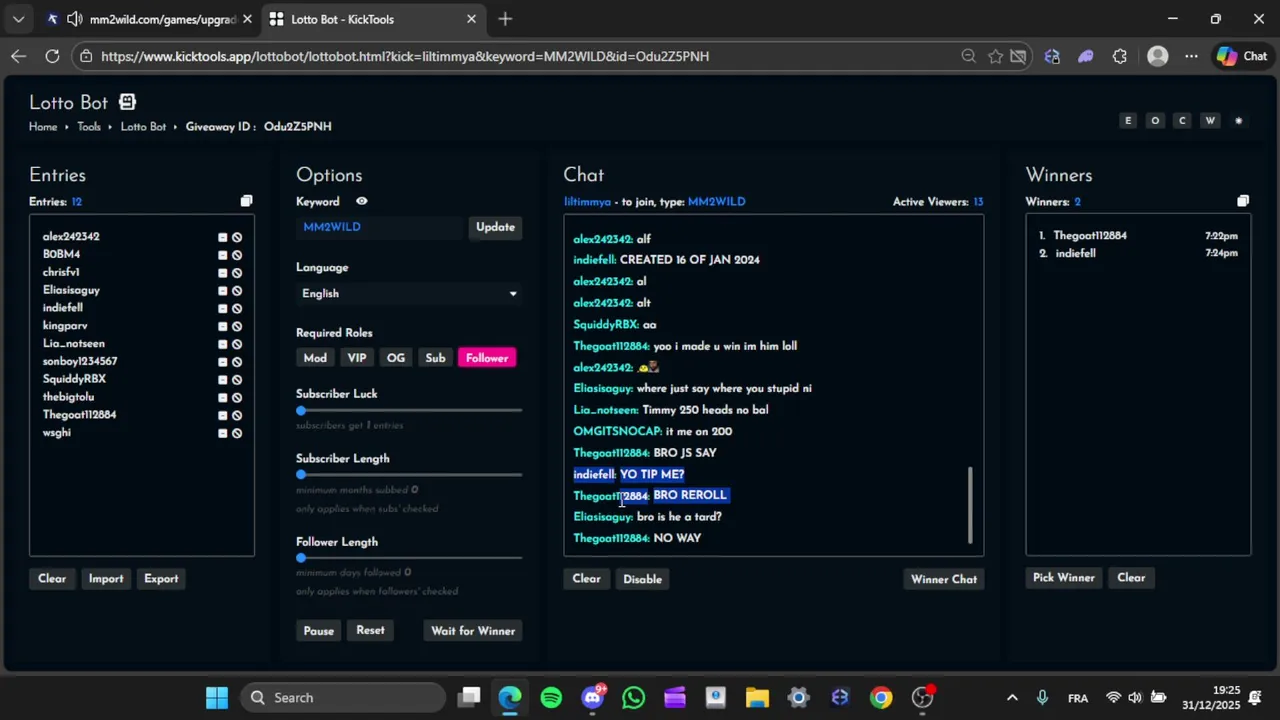Pause the giveaway entries

[x=319, y=631]
